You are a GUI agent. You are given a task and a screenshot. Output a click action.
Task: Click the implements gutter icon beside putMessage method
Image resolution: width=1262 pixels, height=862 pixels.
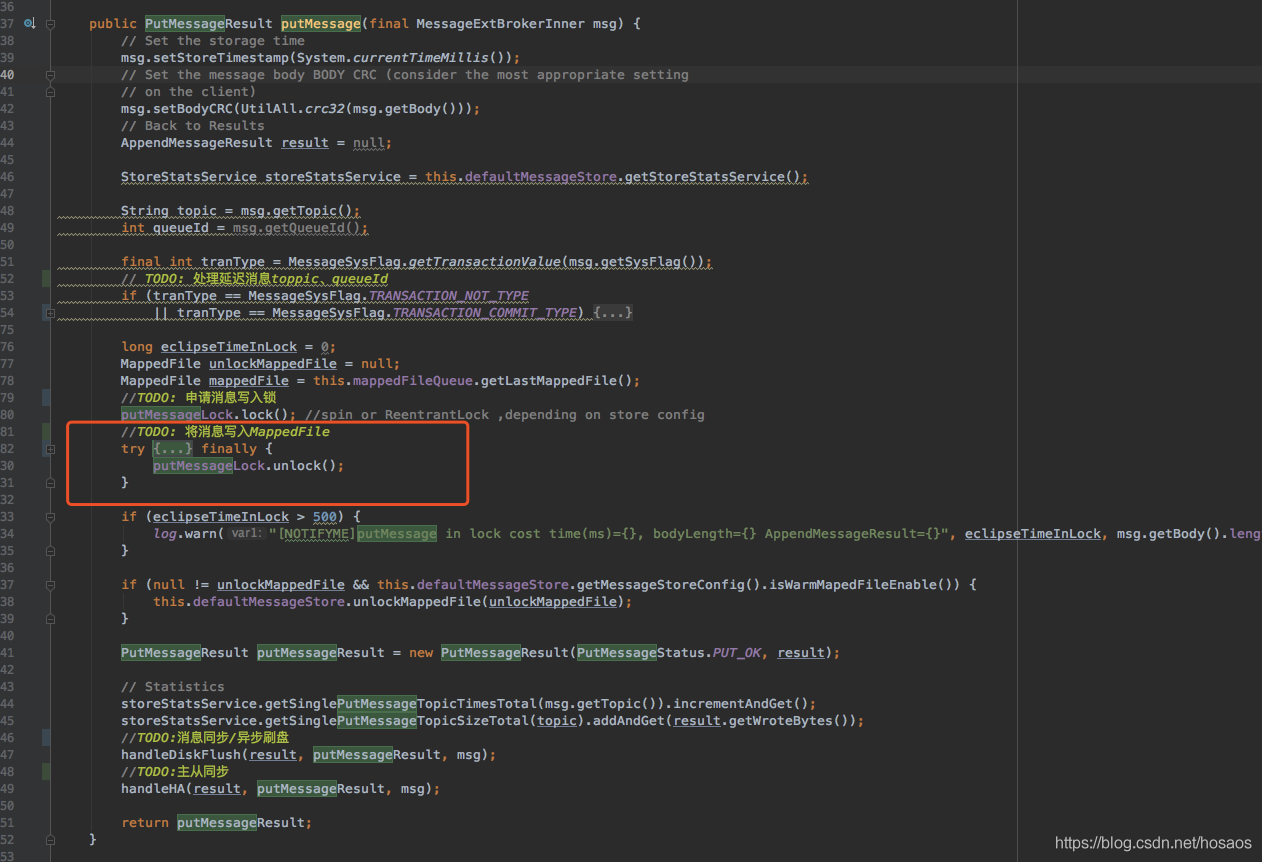click(29, 23)
